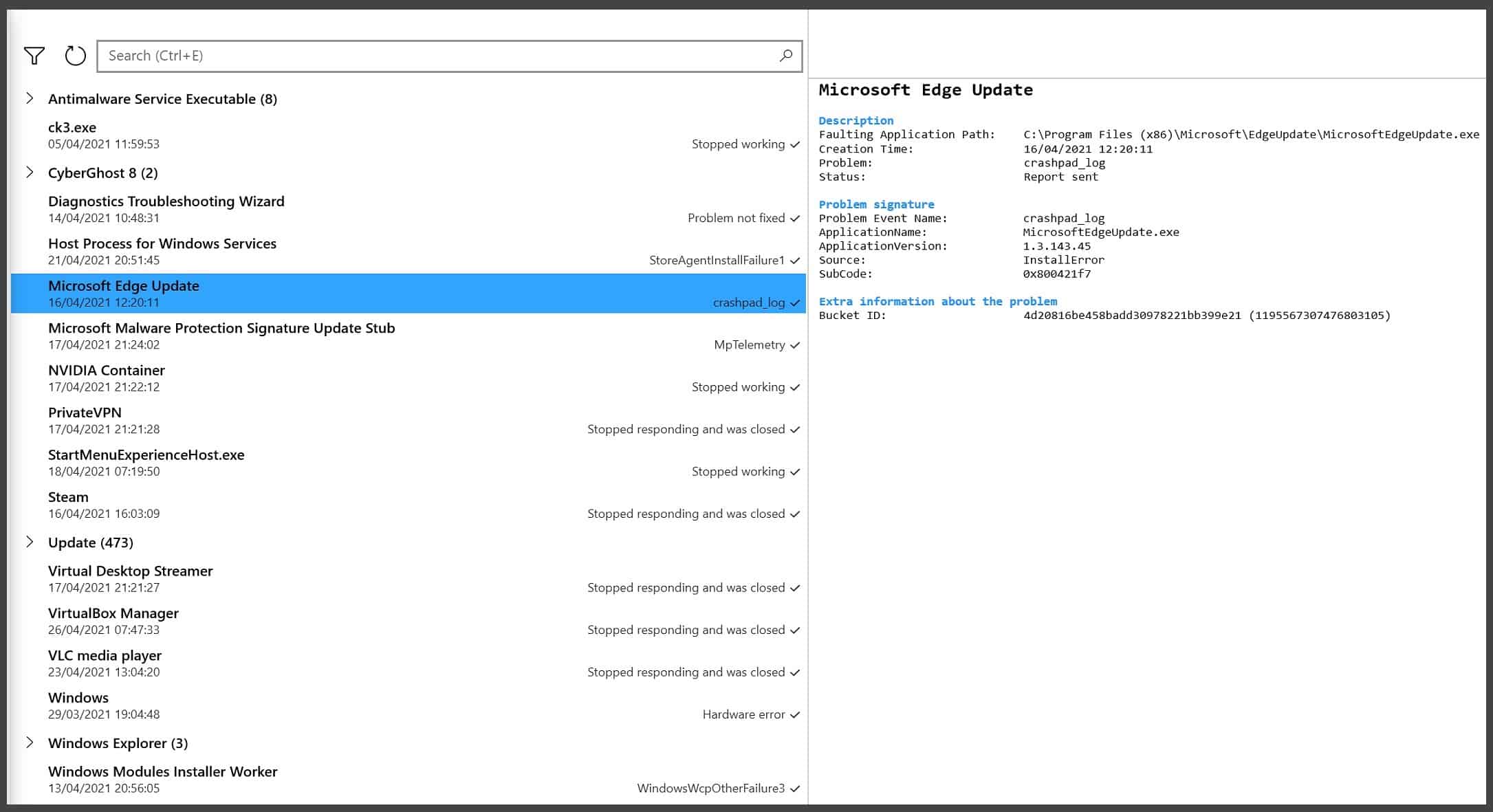Click the Report sent status value
Image resolution: width=1493 pixels, height=812 pixels.
coord(1060,177)
